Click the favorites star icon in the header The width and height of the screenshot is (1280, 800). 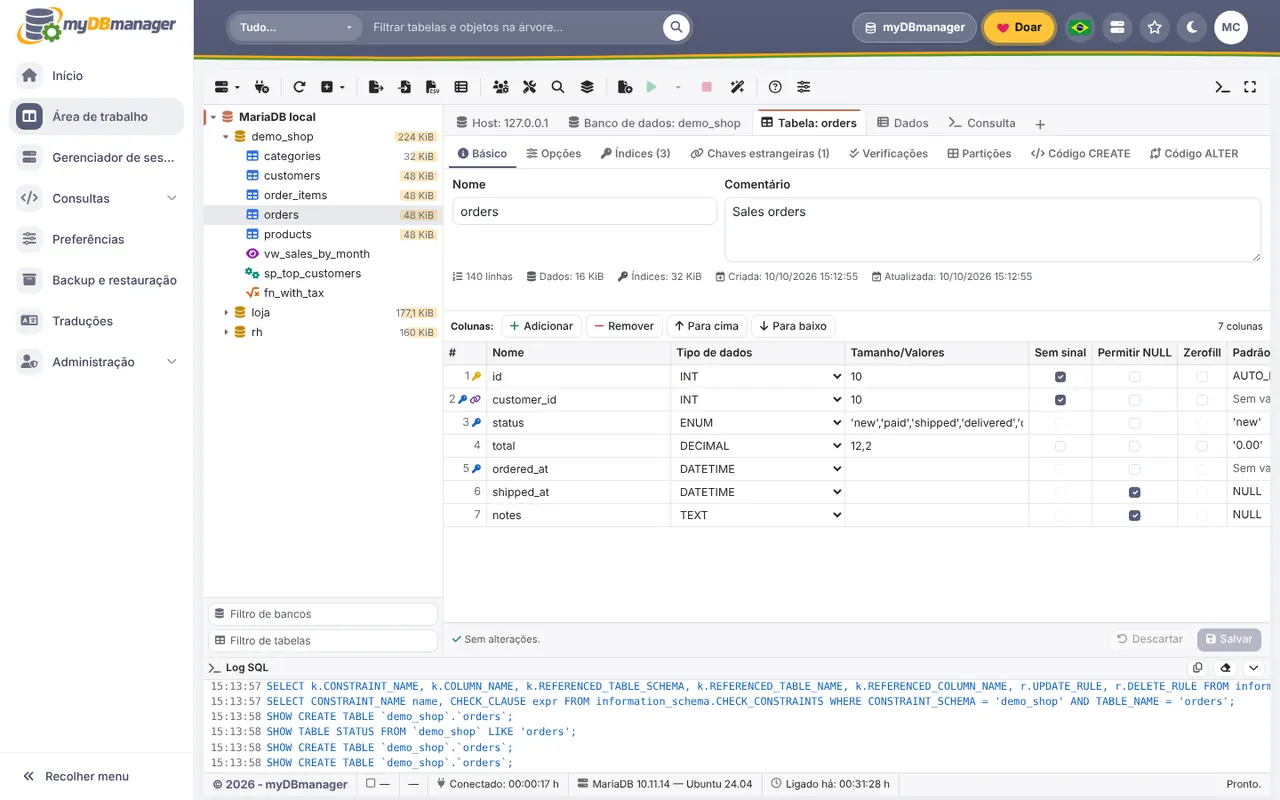[1155, 27]
